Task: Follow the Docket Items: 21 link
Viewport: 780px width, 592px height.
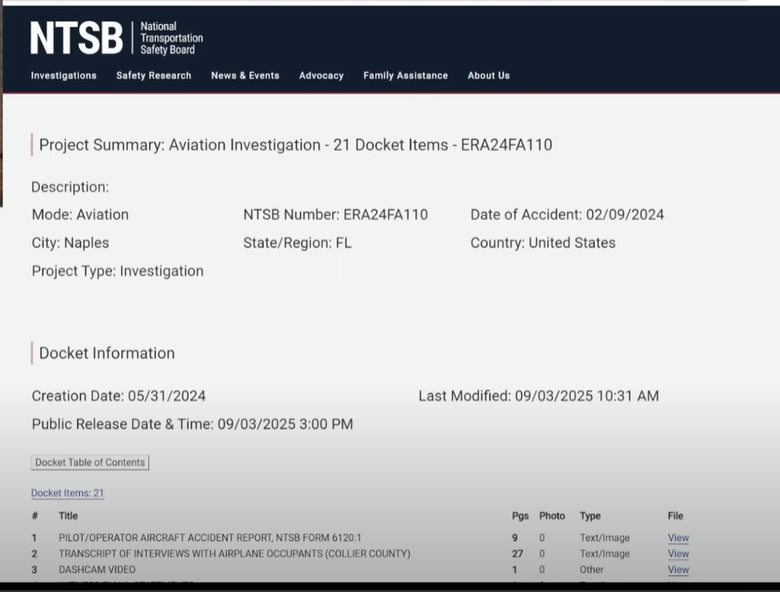Action: pyautogui.click(x=67, y=493)
